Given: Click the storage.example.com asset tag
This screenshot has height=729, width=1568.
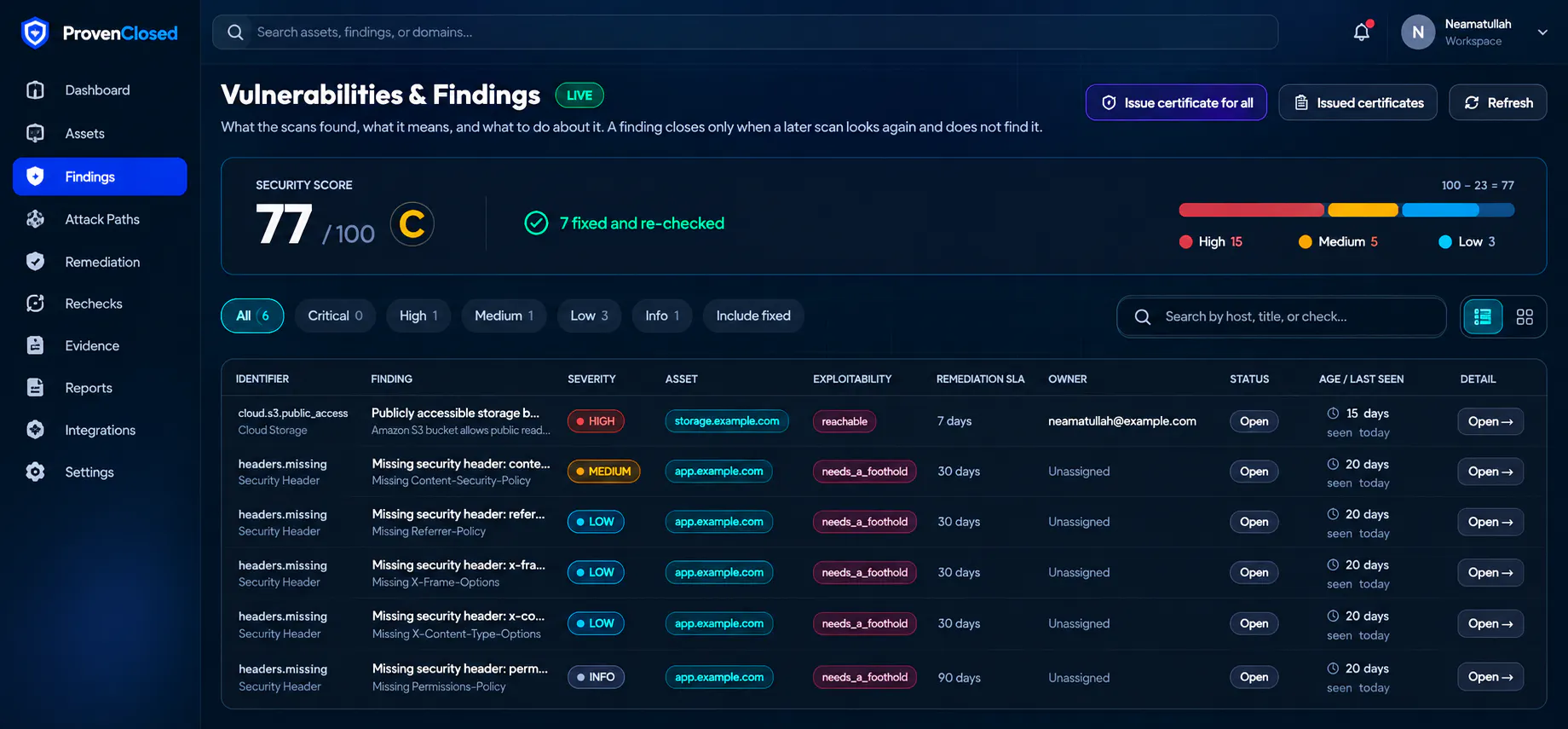Looking at the screenshot, I should pyautogui.click(x=727, y=421).
